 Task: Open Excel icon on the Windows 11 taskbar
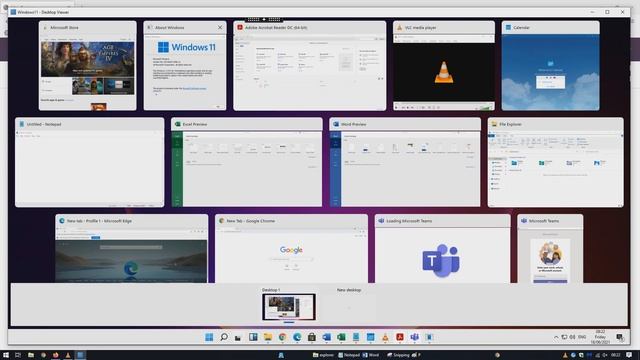point(341,337)
